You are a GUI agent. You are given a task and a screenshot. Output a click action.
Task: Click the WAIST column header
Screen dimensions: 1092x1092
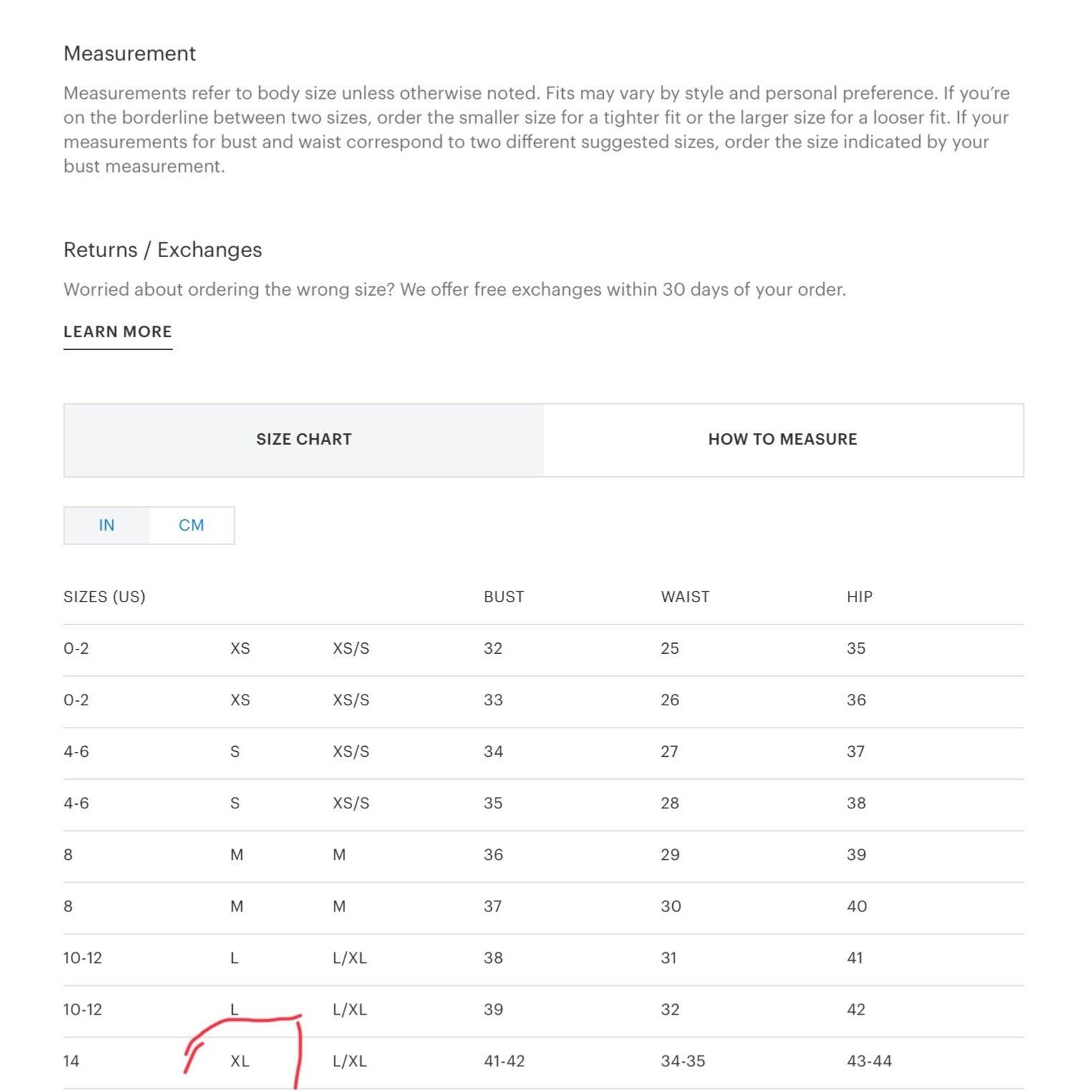click(x=685, y=597)
